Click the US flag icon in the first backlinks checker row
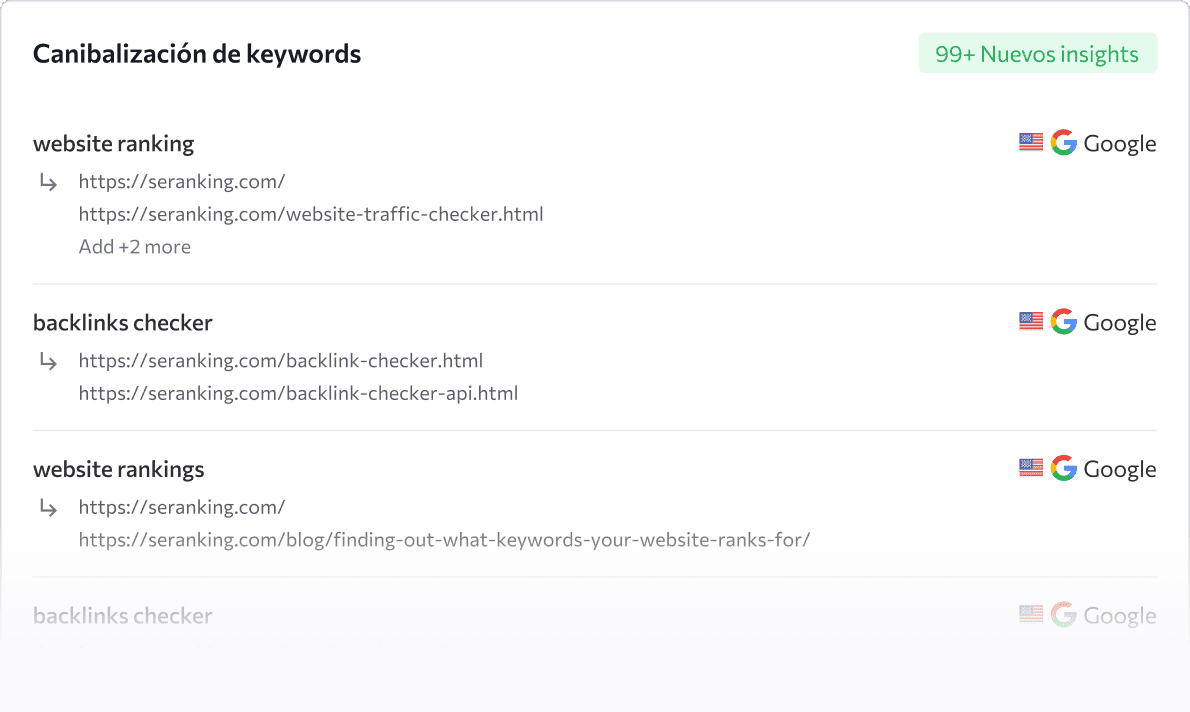 point(1031,321)
